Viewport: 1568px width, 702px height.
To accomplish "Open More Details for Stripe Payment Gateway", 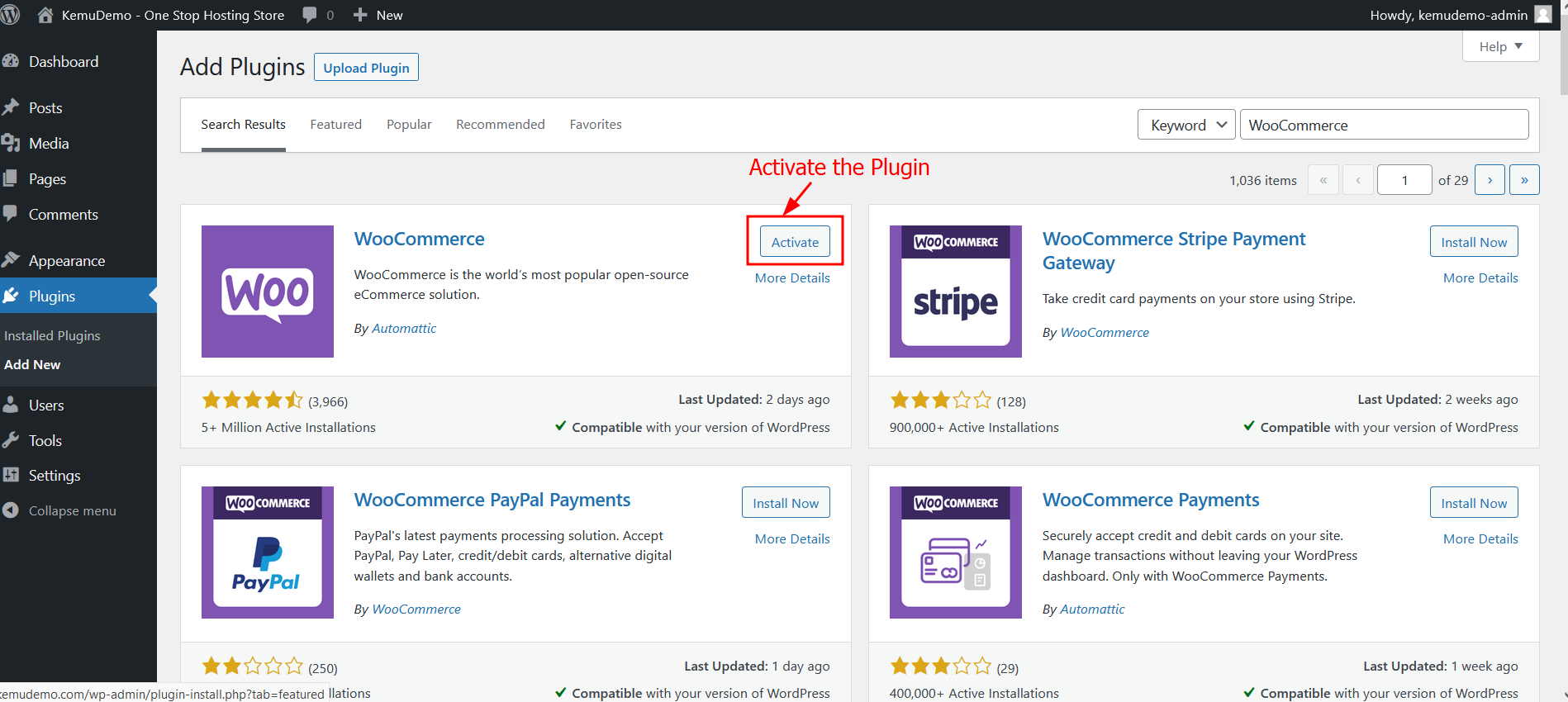I will [1480, 277].
